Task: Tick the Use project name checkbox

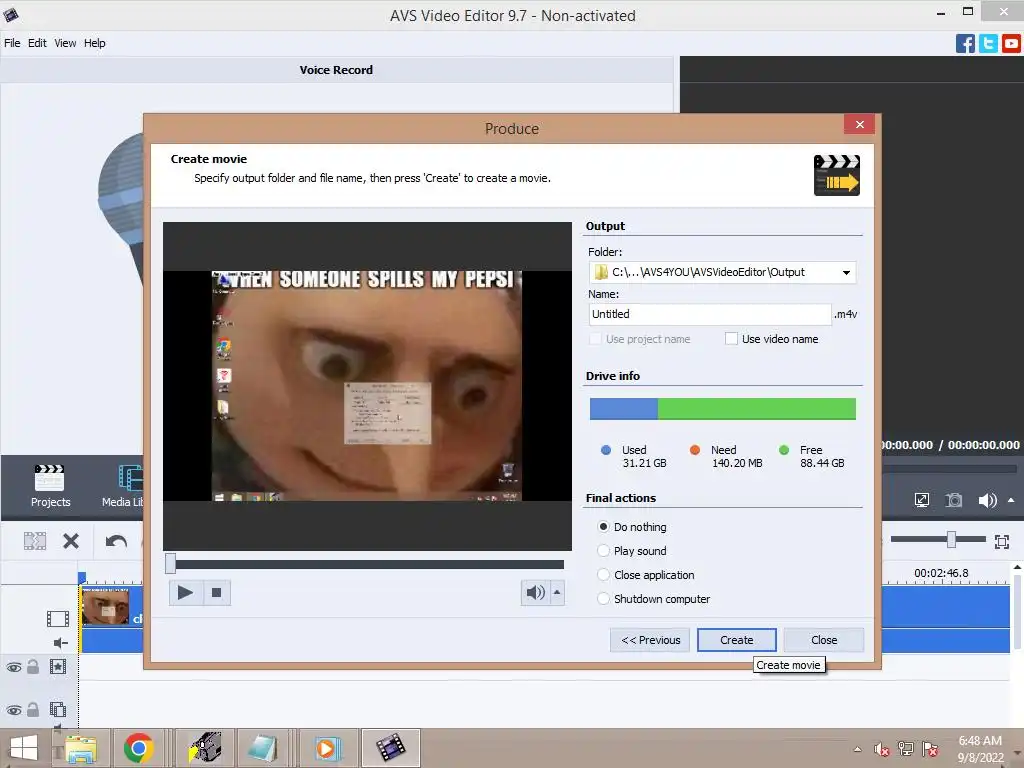Action: 595,339
